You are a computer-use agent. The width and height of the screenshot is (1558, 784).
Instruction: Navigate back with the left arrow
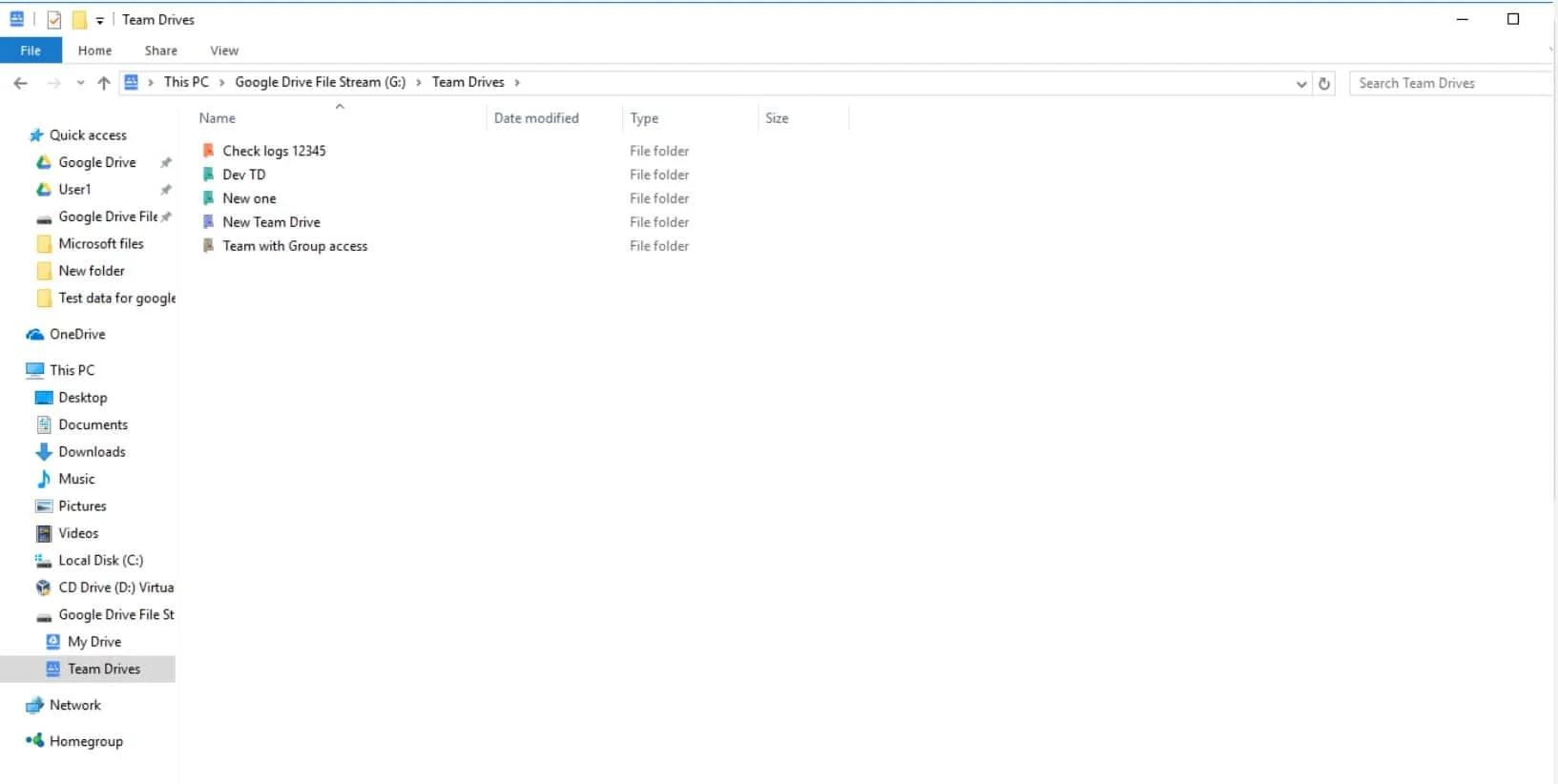[21, 83]
